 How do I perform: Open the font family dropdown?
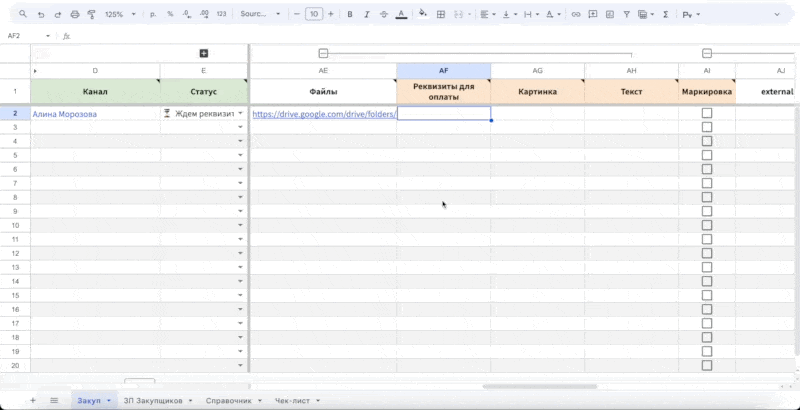(x=260, y=14)
